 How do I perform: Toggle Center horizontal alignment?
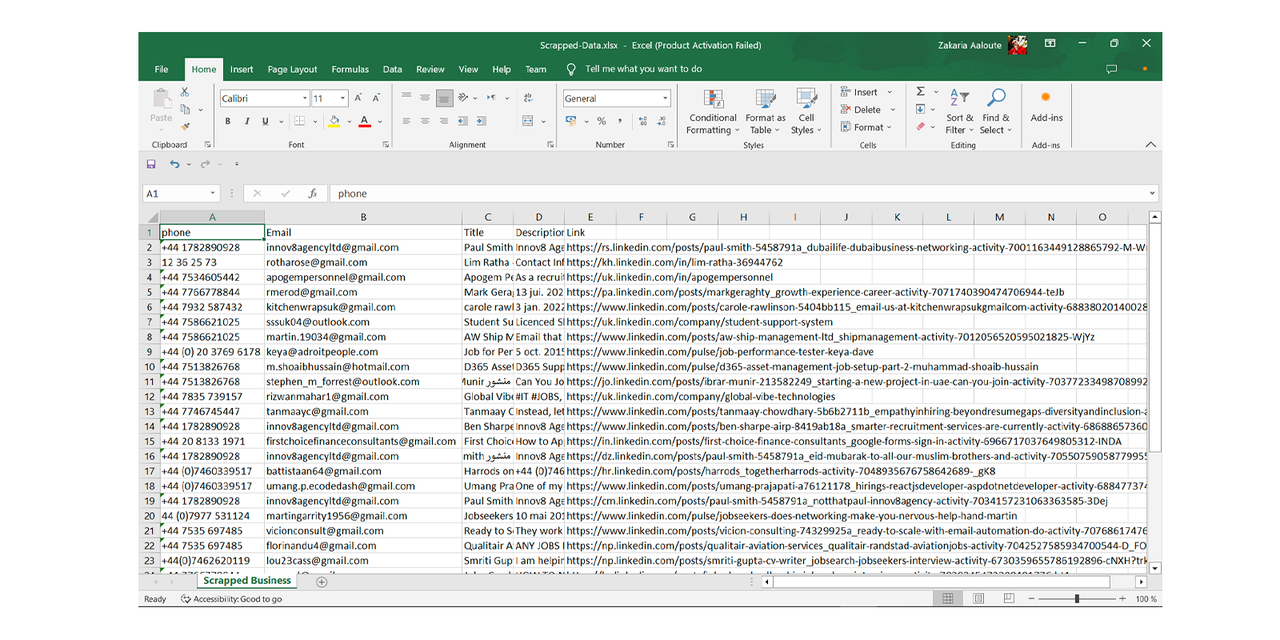[425, 121]
